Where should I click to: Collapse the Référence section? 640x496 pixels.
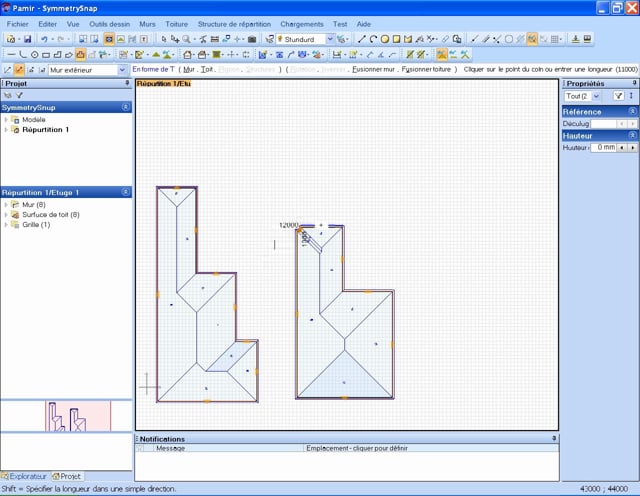click(x=632, y=111)
